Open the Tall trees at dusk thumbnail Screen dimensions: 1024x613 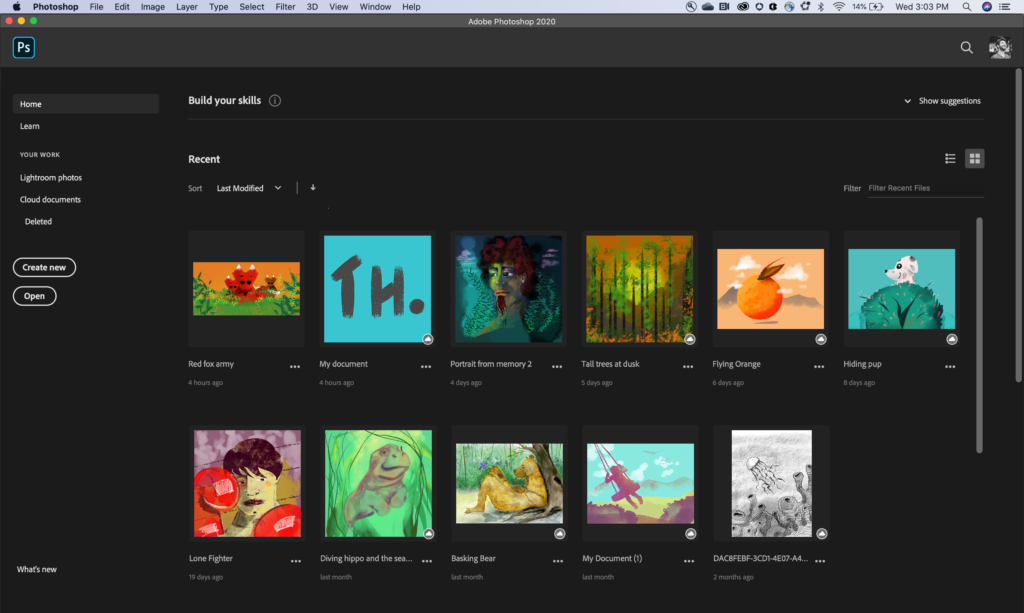click(x=639, y=289)
